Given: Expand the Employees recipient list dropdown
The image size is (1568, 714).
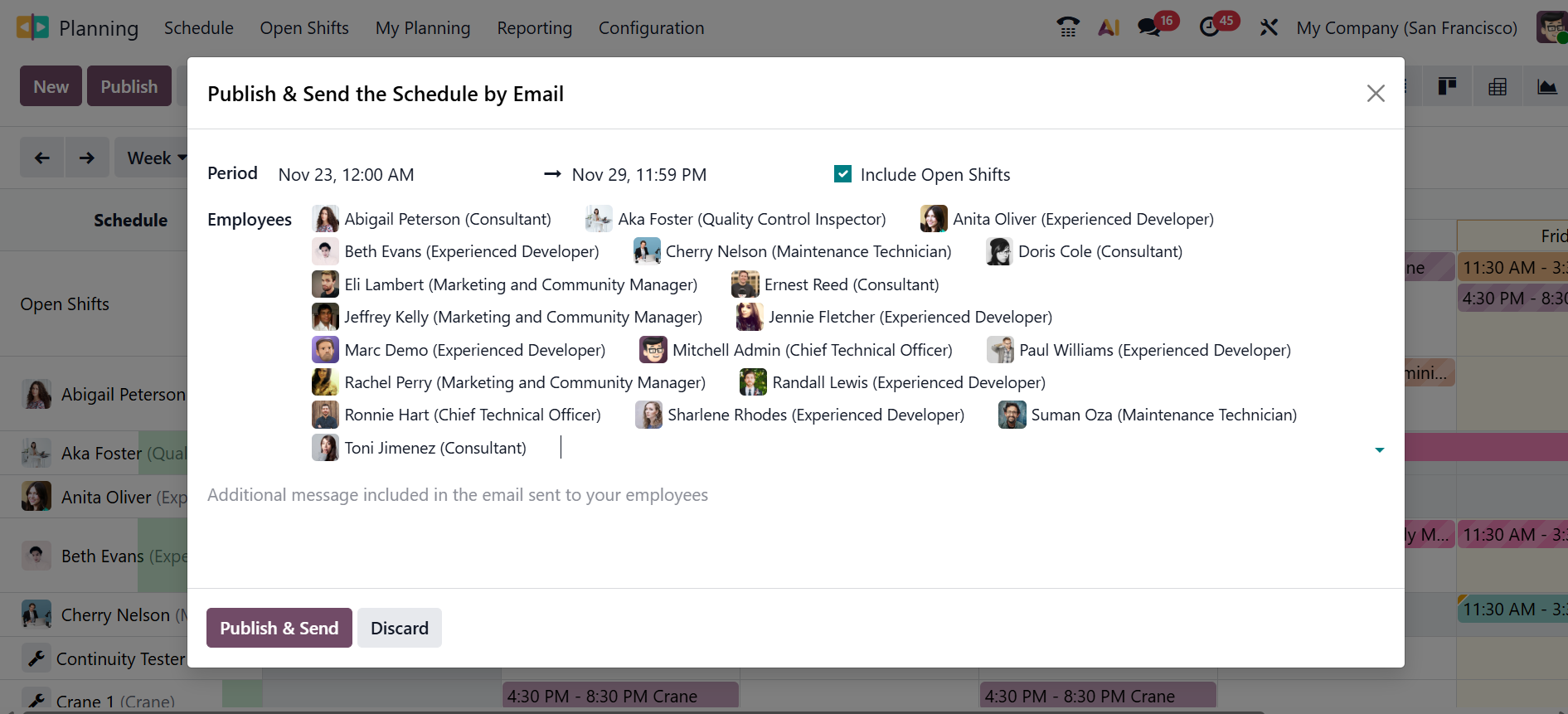Looking at the screenshot, I should click(x=1379, y=449).
